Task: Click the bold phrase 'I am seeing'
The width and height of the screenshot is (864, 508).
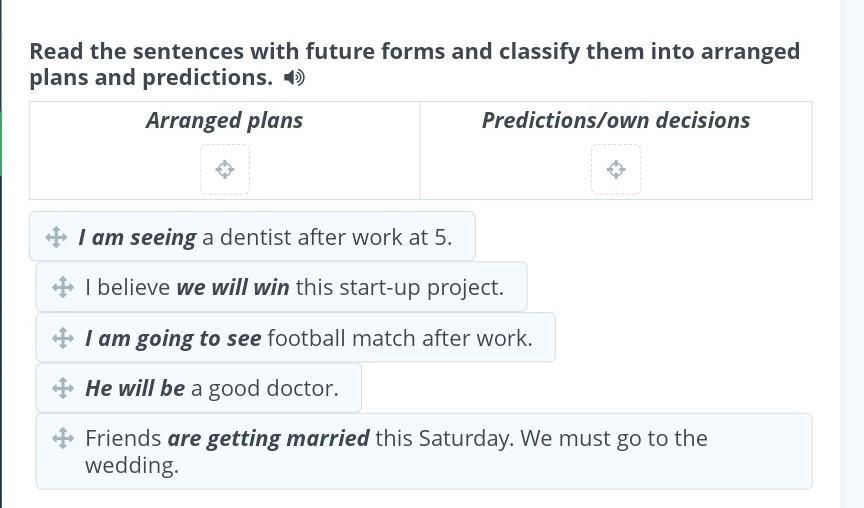Action: click(137, 237)
